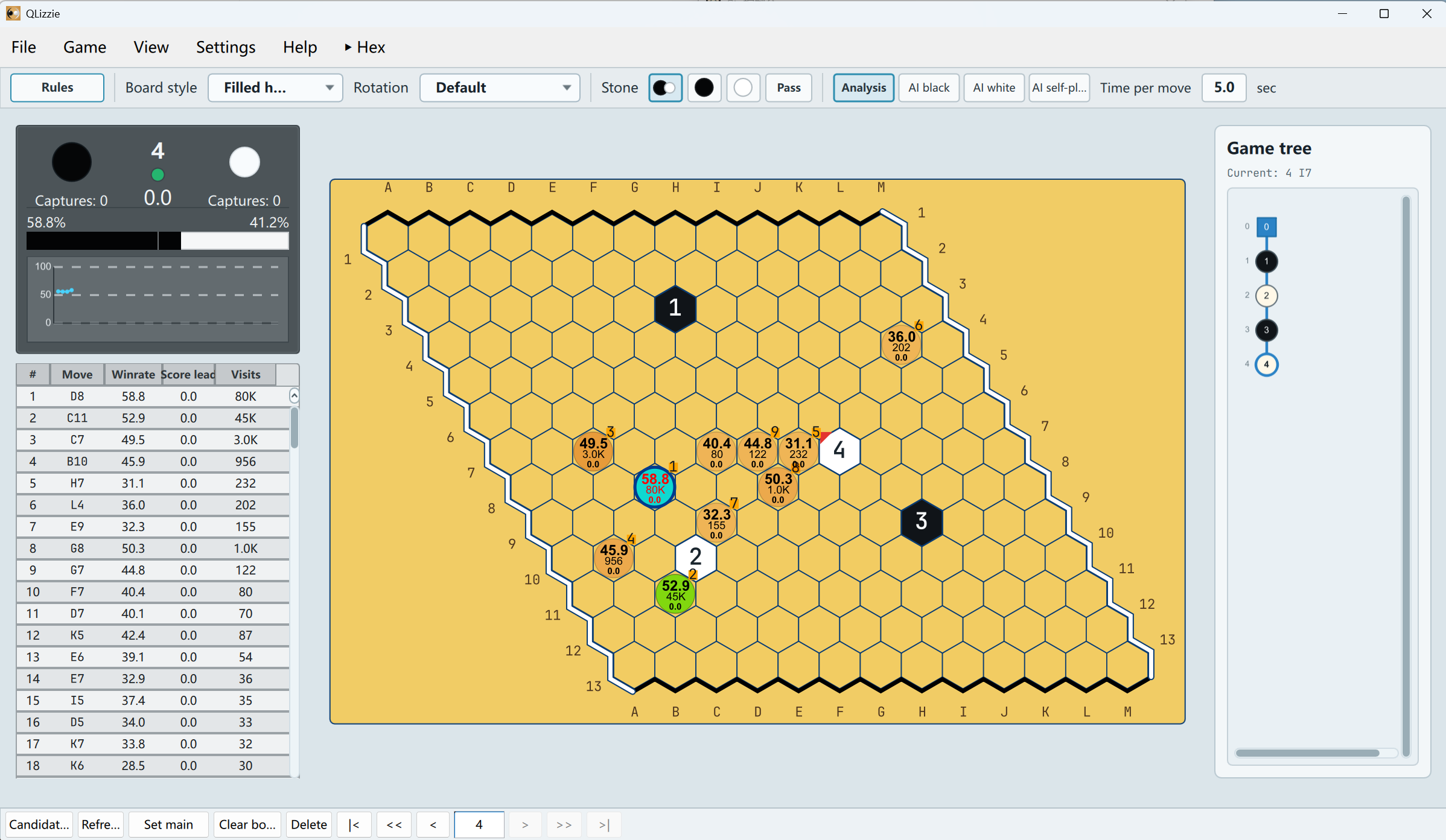Click the winrate history graph
The image size is (1446, 840).
[158, 299]
